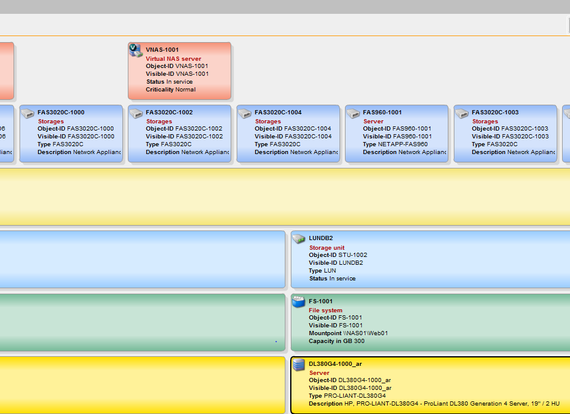Select the FAS960-1001 card title
Image resolution: width=570 pixels, height=414 pixels.
tap(382, 112)
